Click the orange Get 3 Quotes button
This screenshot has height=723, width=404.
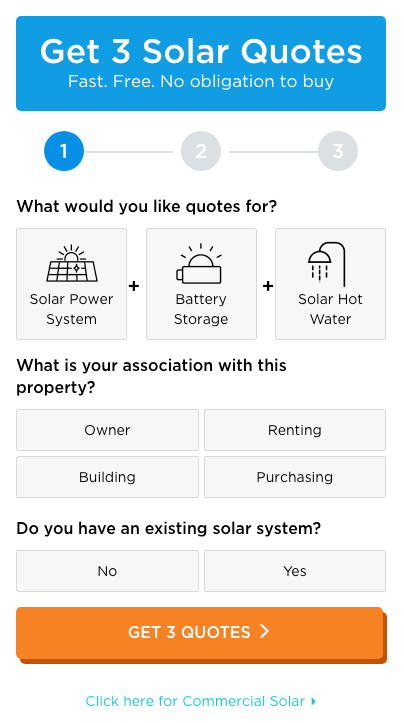coord(201,634)
